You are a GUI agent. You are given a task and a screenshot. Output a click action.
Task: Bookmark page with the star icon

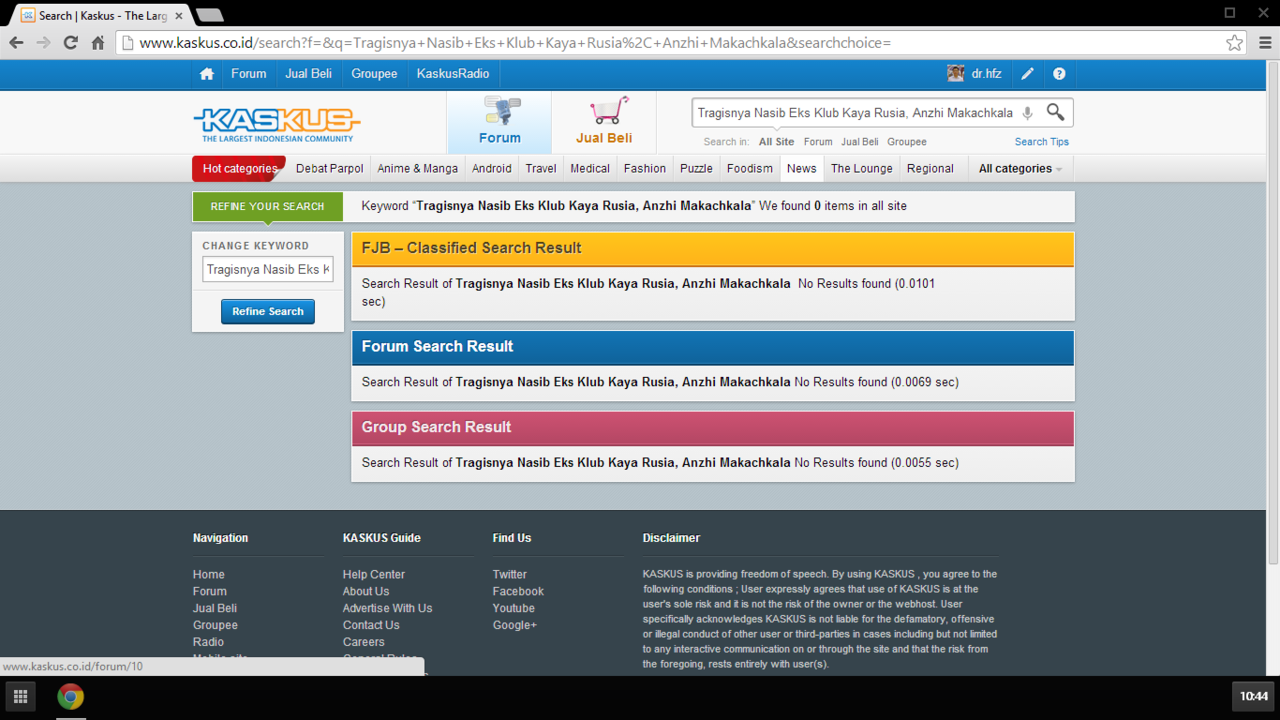1234,42
